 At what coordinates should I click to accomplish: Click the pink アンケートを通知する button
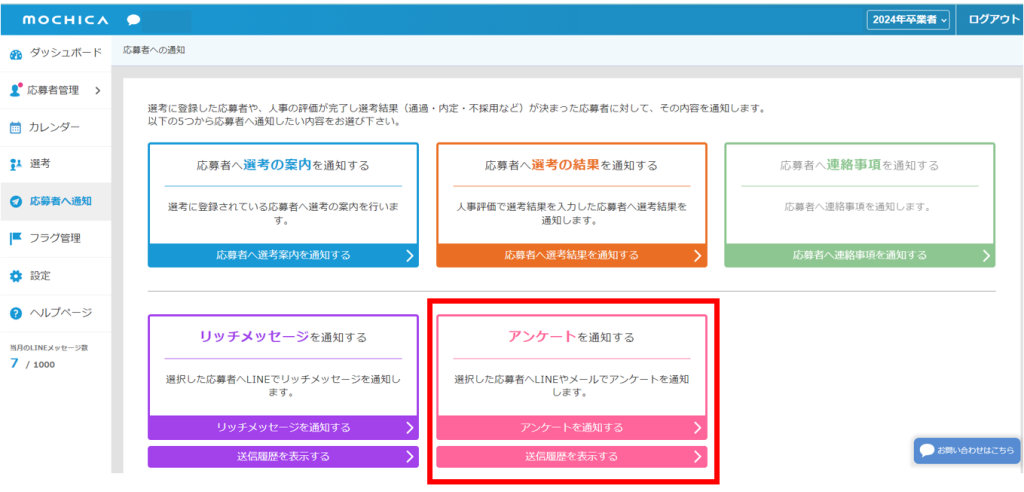(571, 428)
